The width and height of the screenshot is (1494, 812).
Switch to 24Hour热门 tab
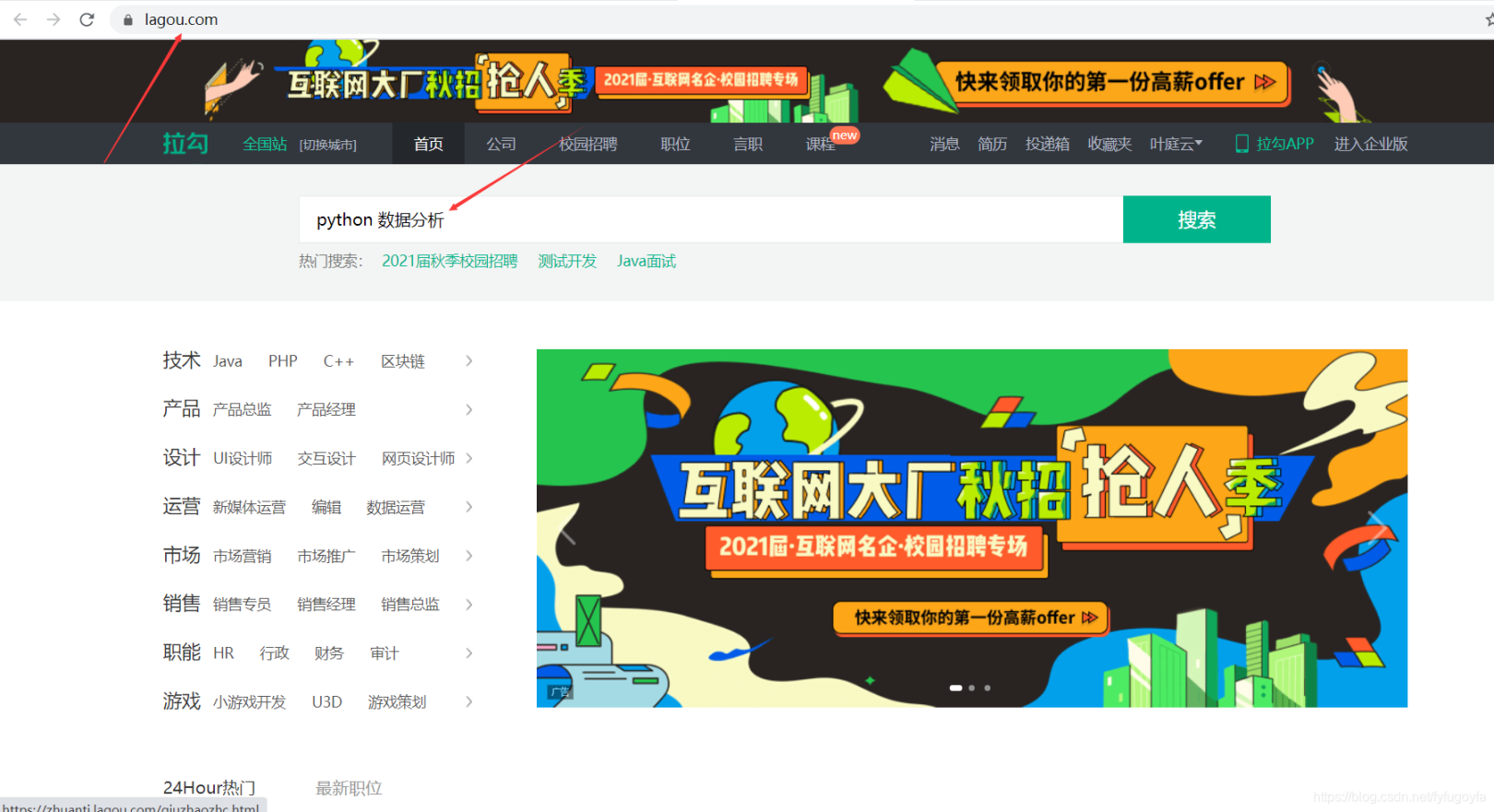tap(209, 788)
